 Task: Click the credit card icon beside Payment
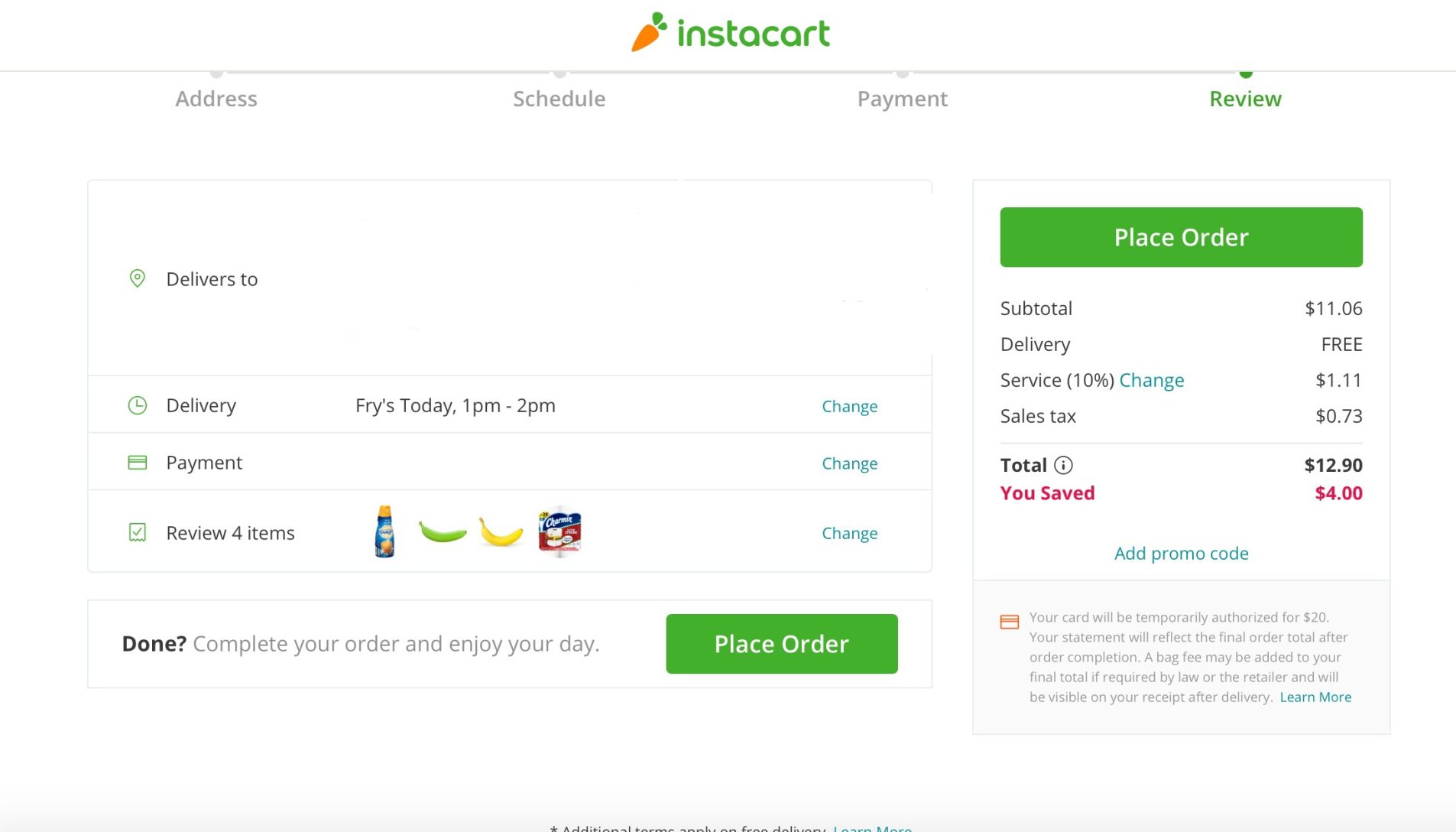point(138,462)
